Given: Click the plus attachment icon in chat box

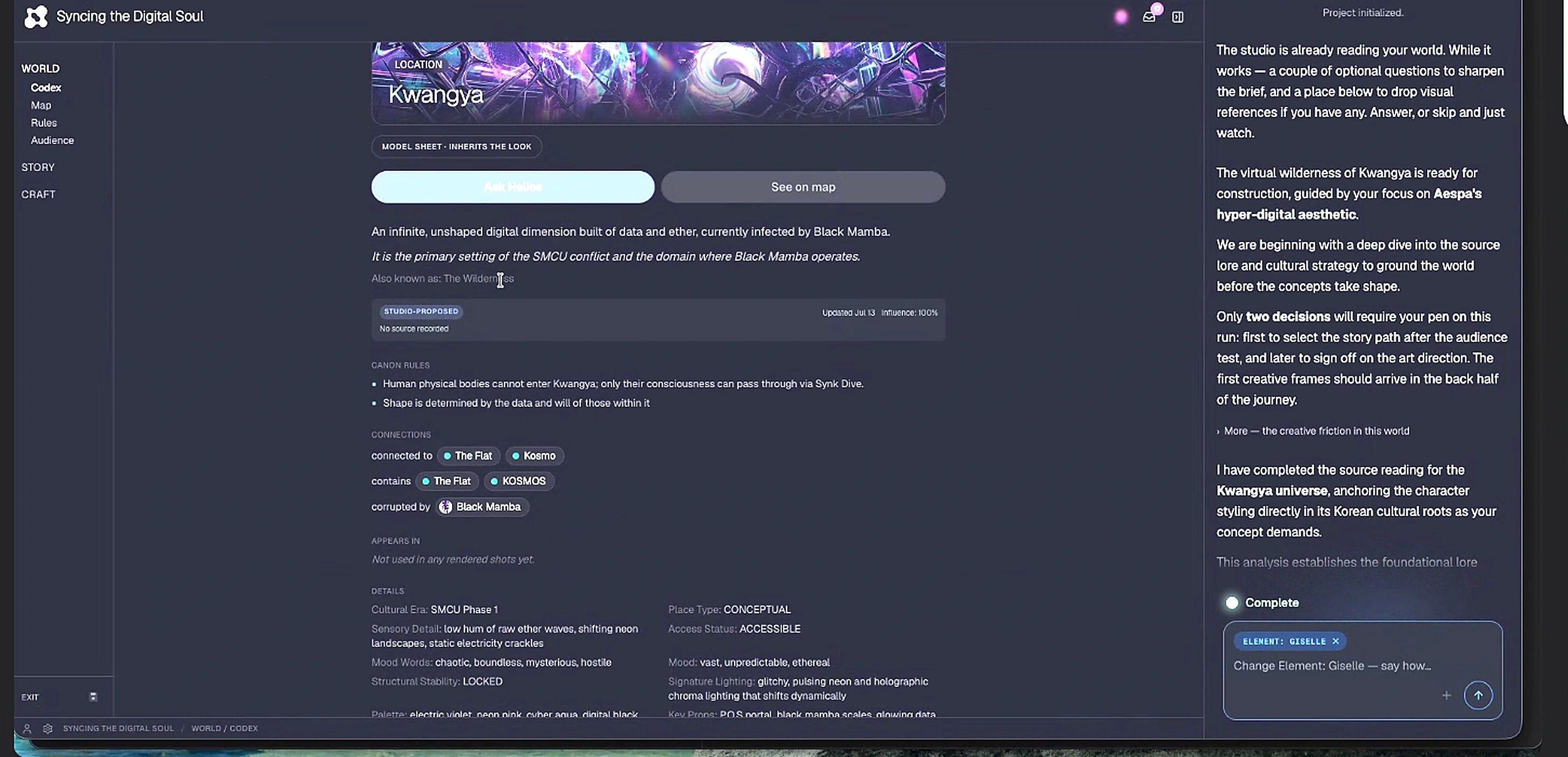Looking at the screenshot, I should [x=1446, y=695].
